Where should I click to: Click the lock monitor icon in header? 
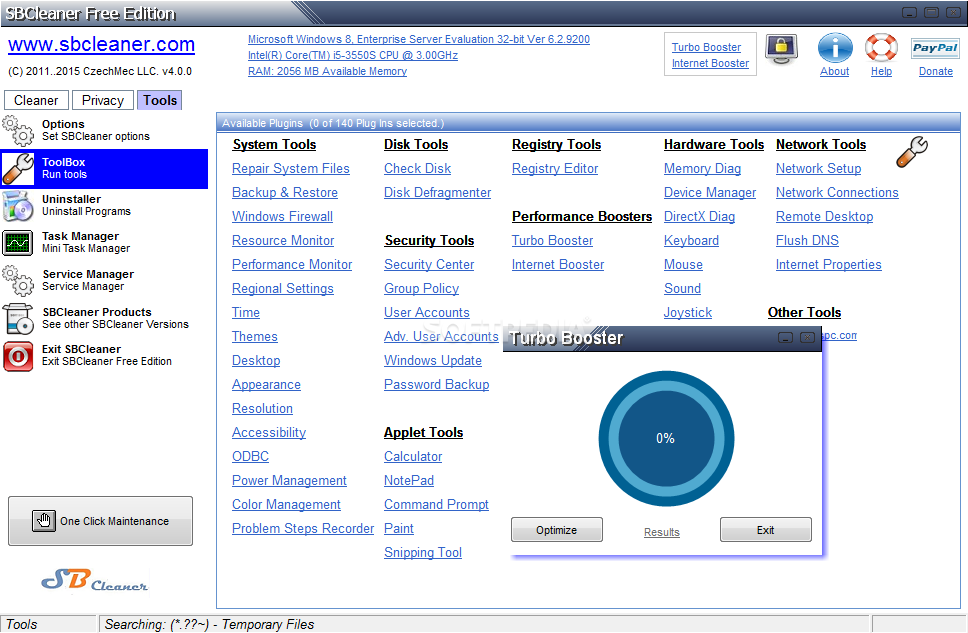pos(782,49)
